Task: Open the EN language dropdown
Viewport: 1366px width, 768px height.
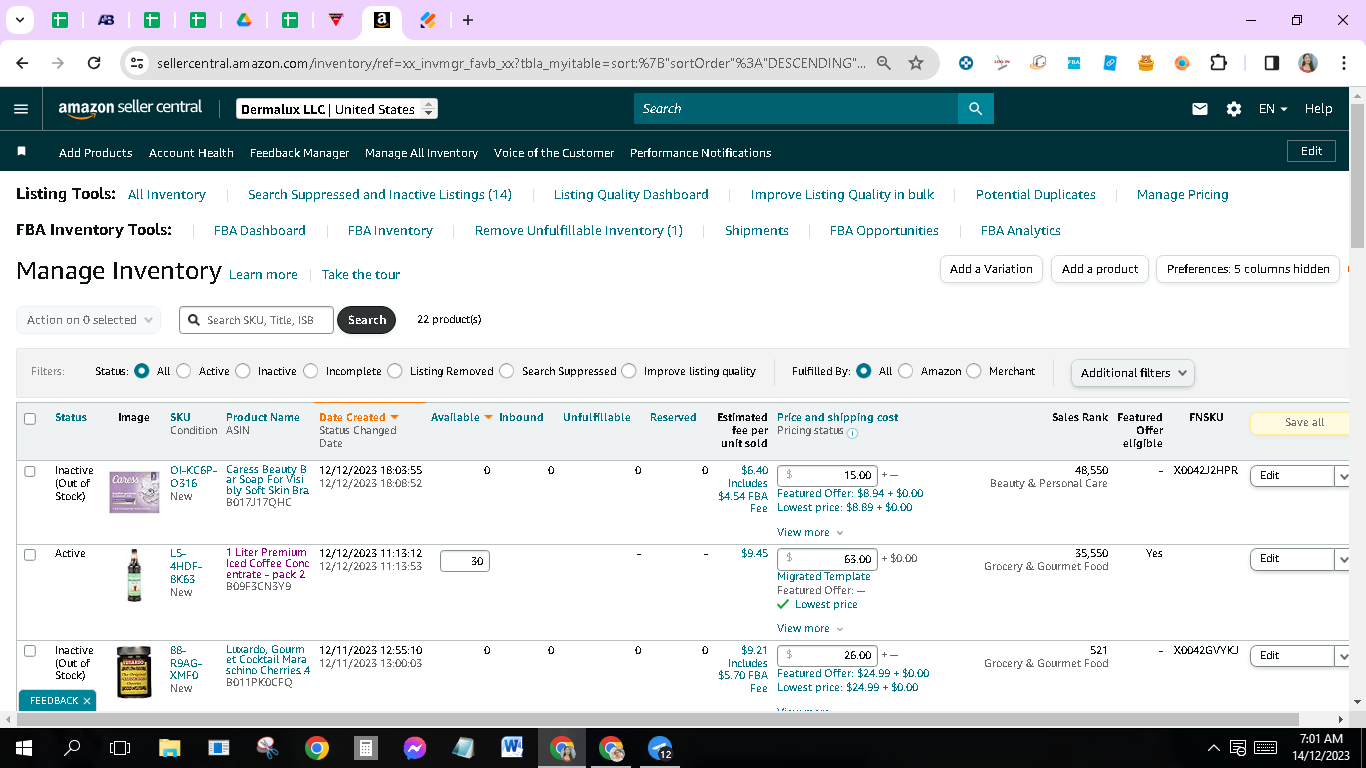Action: 1273,109
